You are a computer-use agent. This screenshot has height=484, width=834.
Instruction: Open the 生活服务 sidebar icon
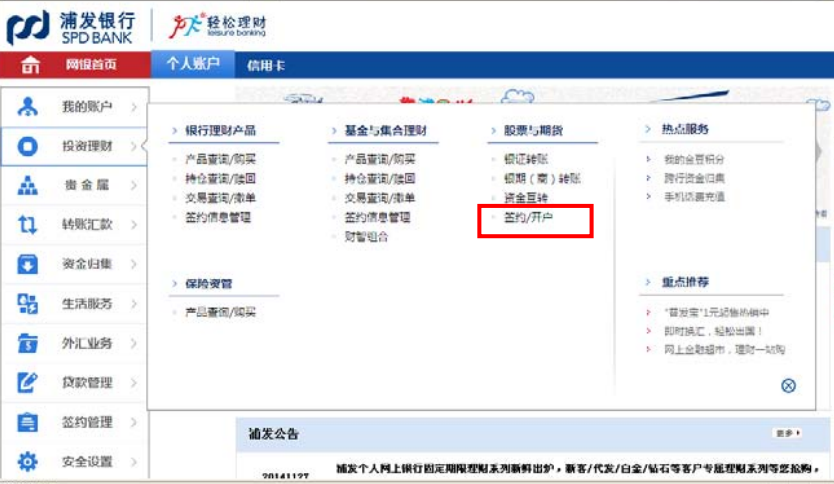[x=28, y=304]
